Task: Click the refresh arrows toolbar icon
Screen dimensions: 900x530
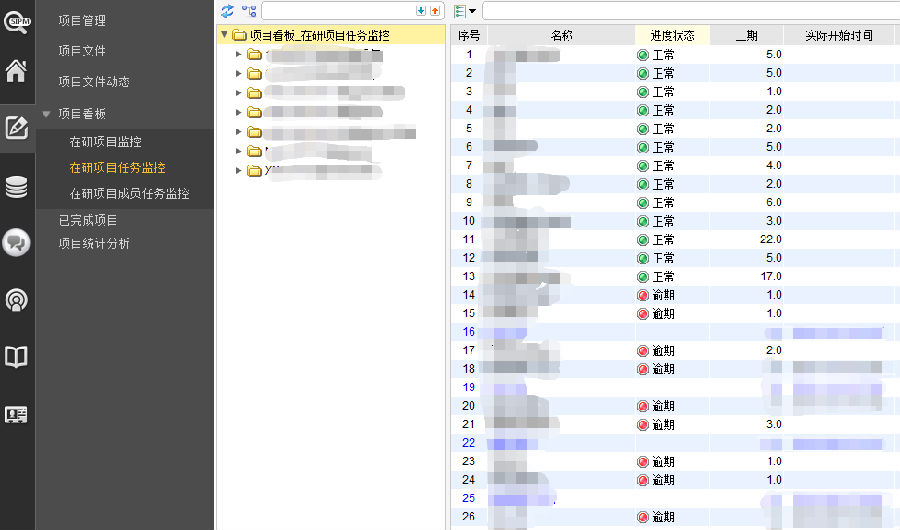Action: click(227, 10)
